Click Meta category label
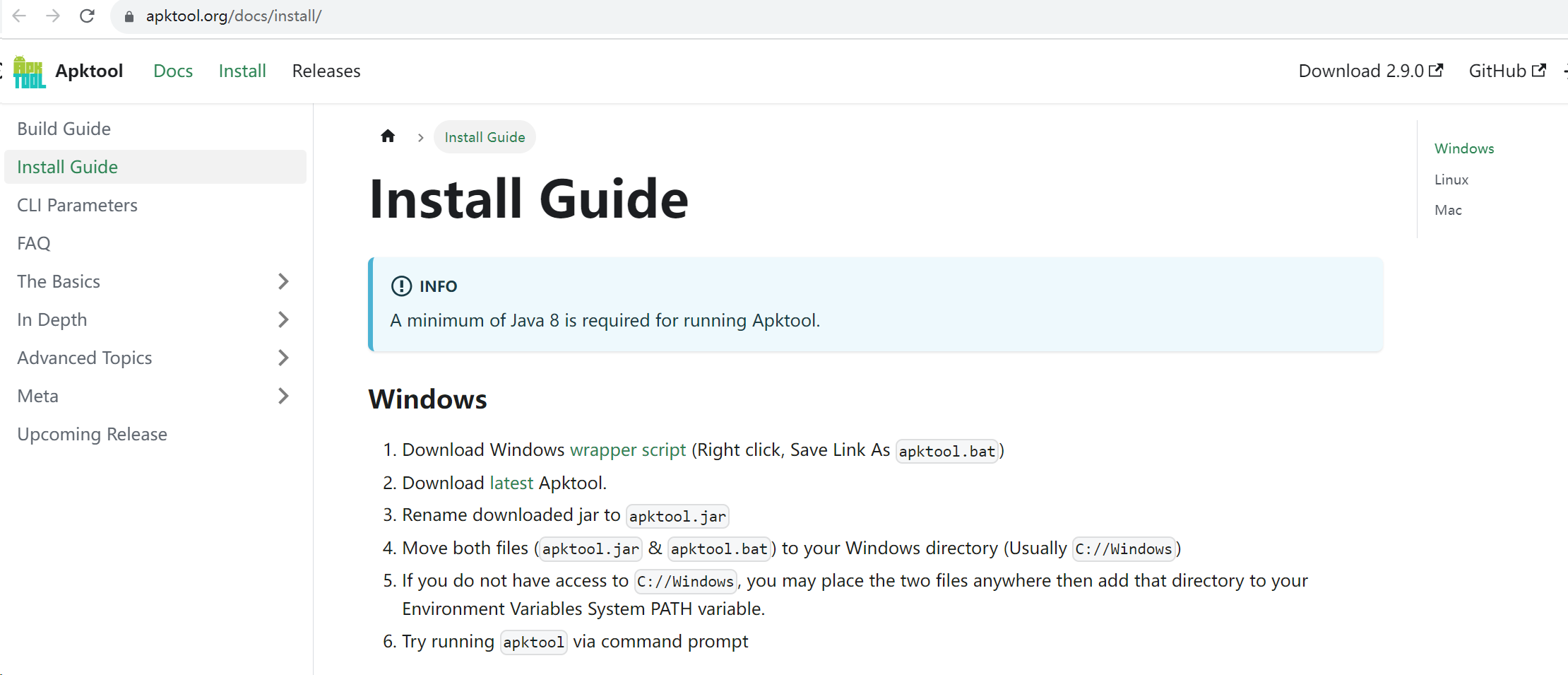1568x675 pixels. 38,396
